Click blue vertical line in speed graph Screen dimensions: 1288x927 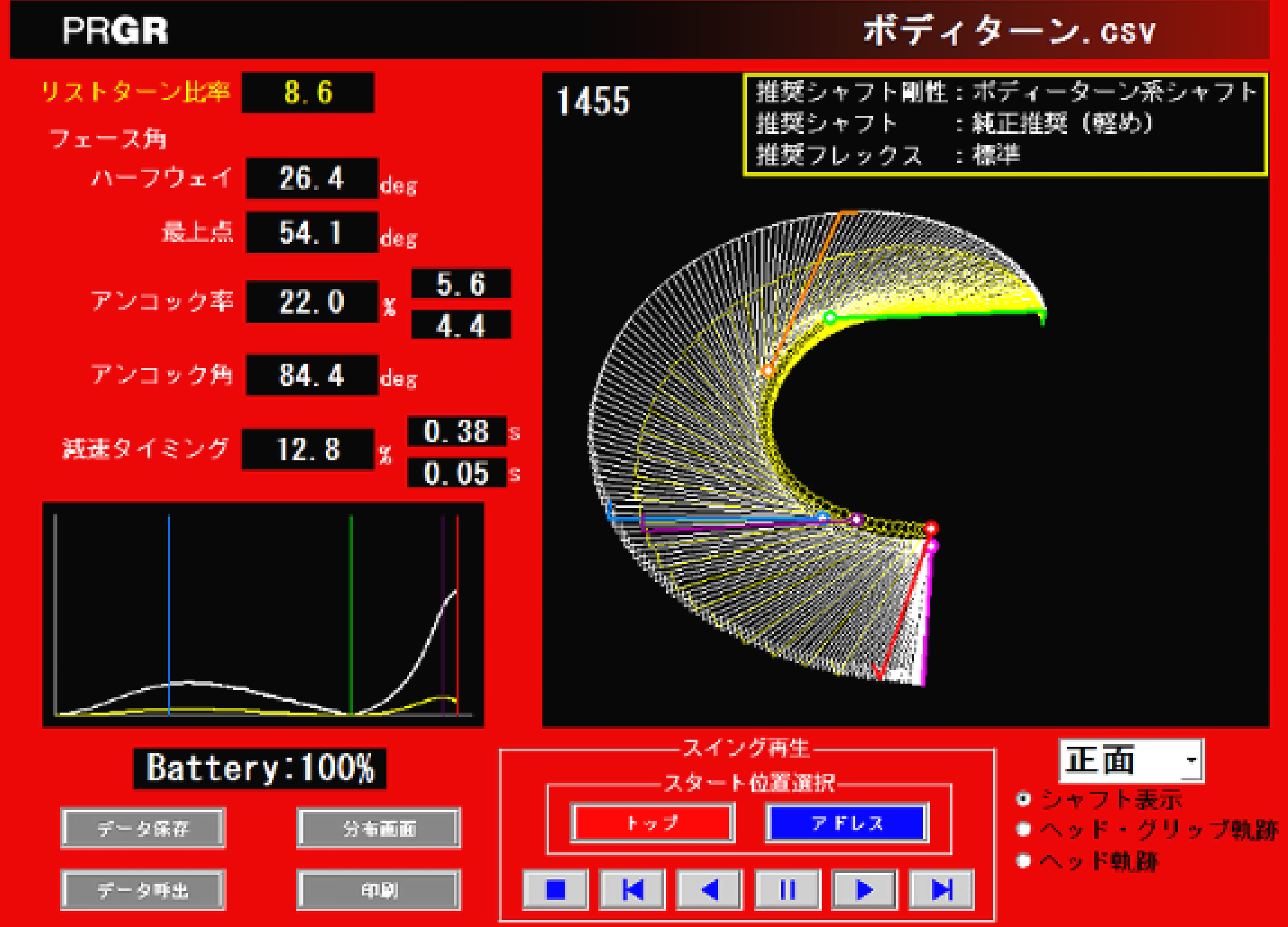click(169, 612)
